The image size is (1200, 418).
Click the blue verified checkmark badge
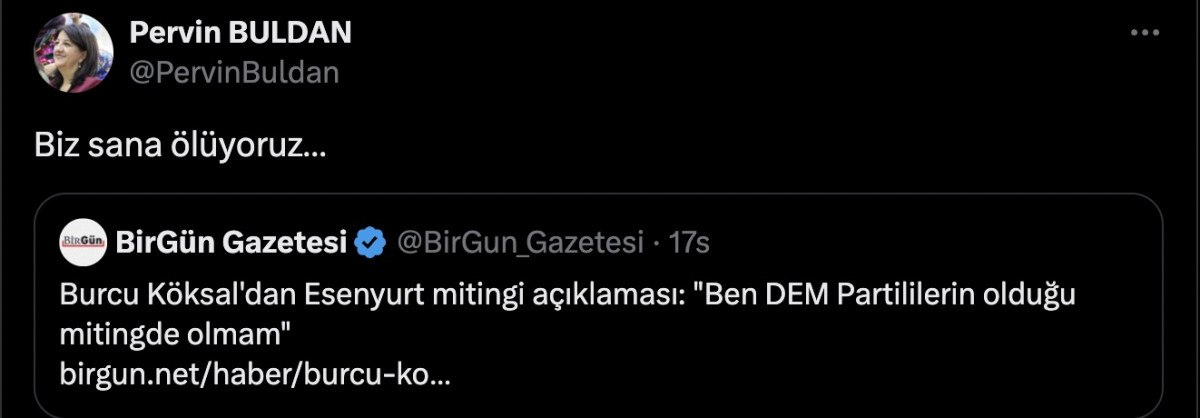tap(371, 242)
